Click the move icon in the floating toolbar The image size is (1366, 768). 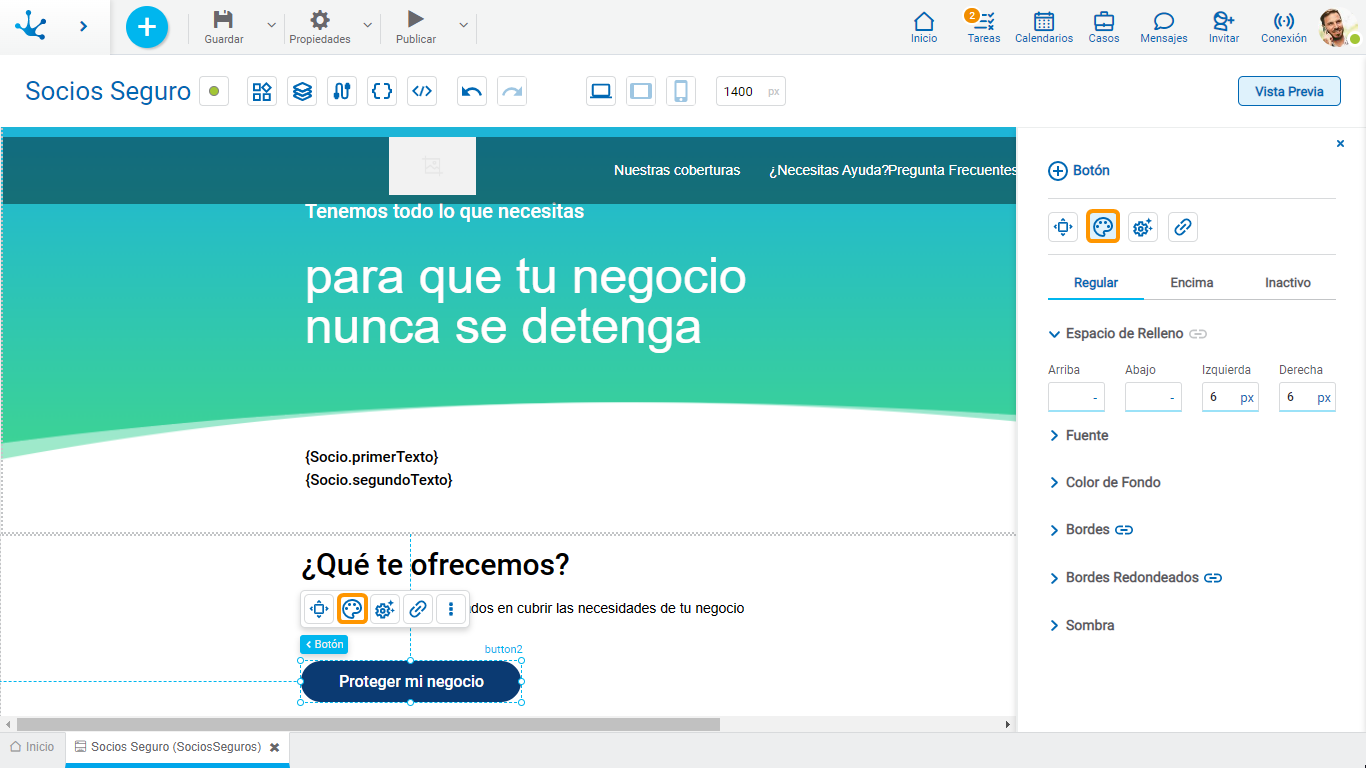(x=319, y=608)
